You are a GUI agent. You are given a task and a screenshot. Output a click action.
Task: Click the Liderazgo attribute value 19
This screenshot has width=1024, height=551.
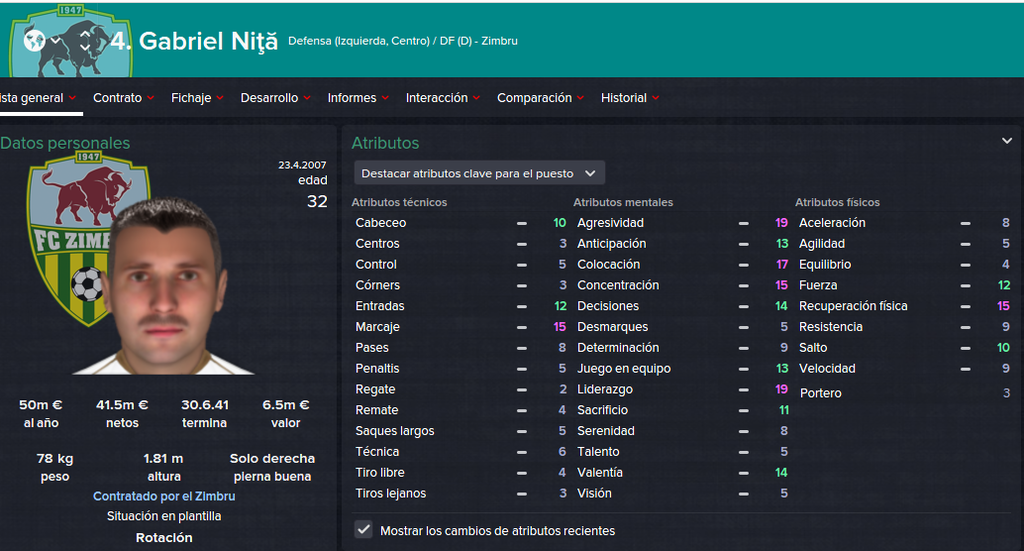tap(781, 389)
